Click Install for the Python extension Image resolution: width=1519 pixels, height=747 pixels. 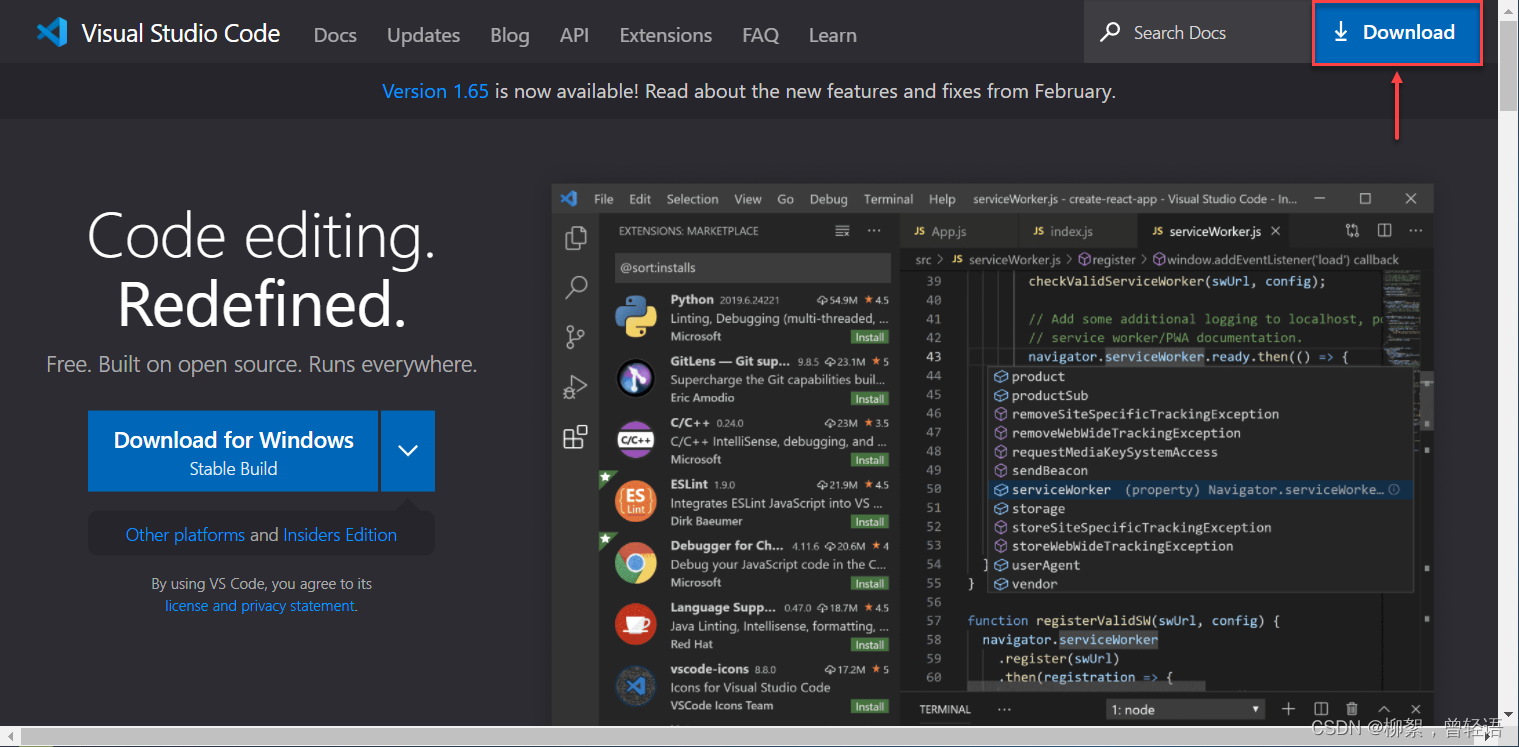[869, 337]
